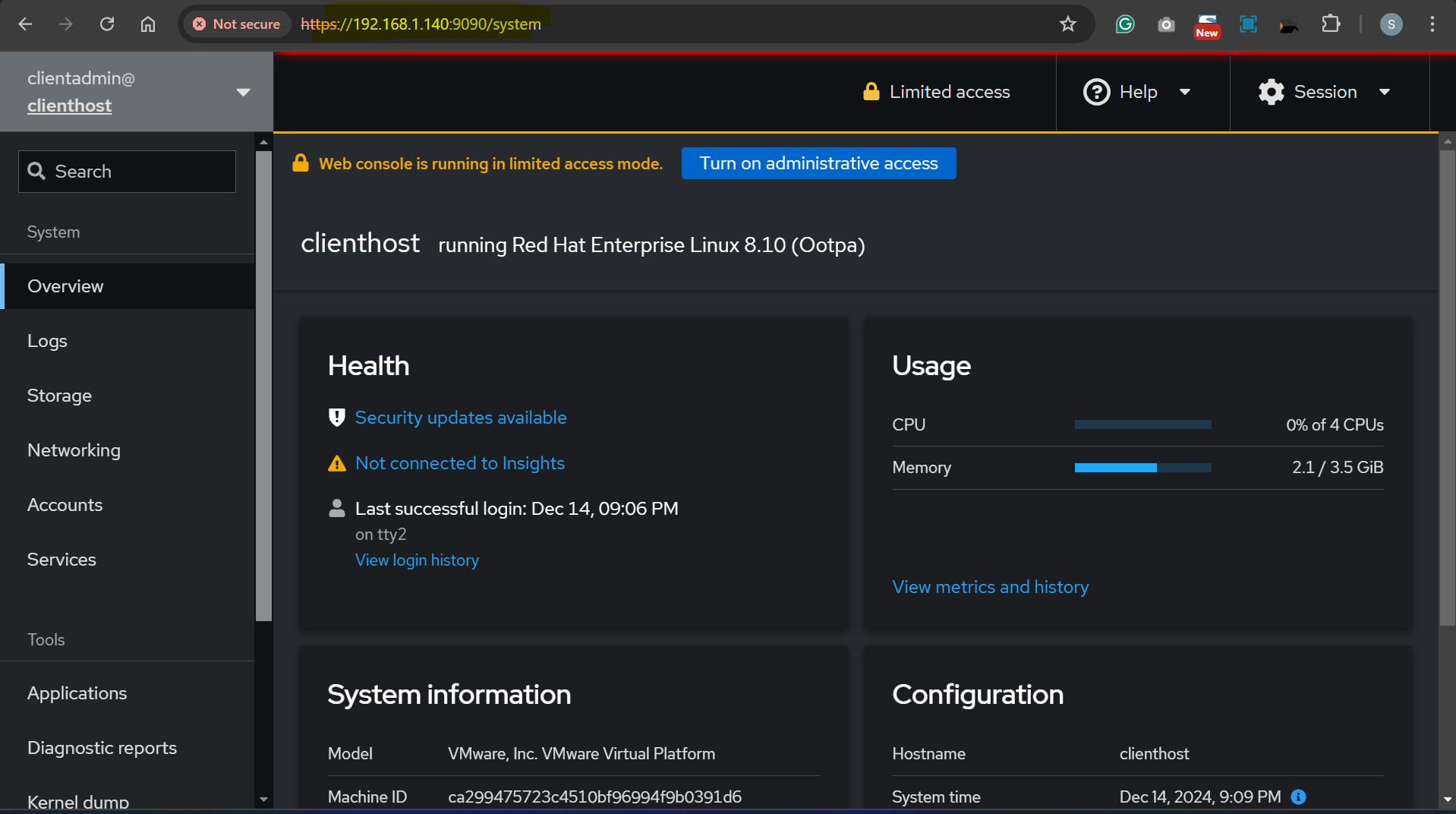Click the limited access mode warning text

coord(490,163)
